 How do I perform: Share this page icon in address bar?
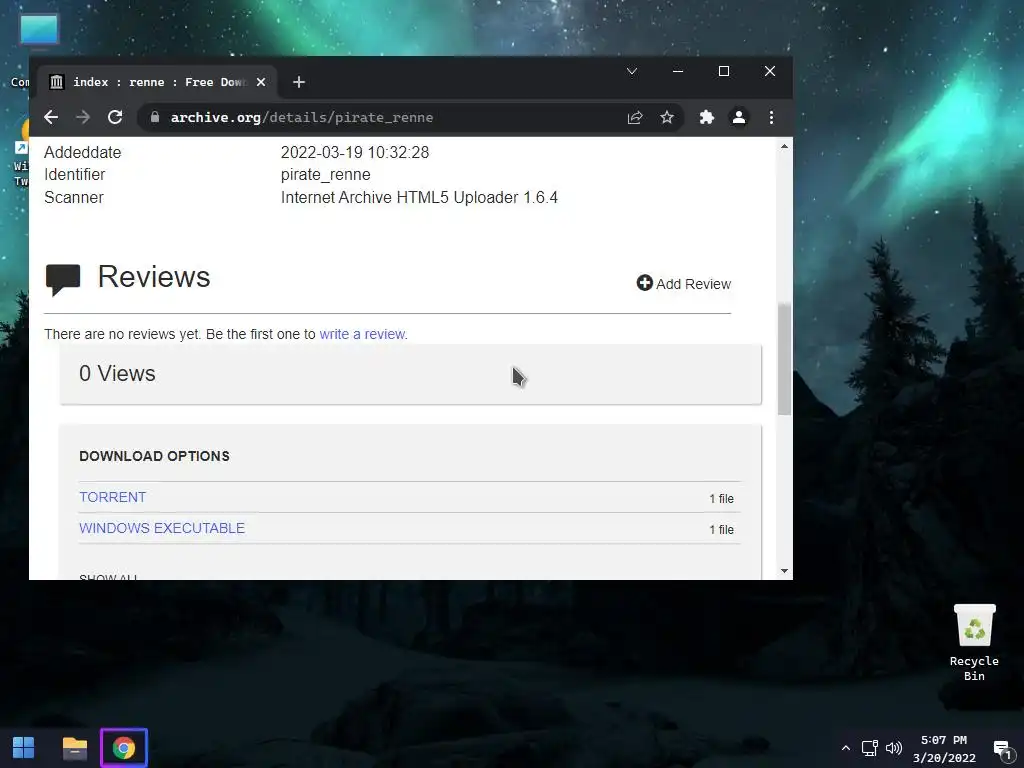635,117
